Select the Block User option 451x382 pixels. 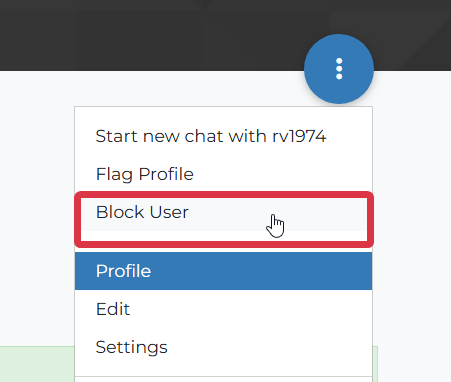[x=223, y=212]
